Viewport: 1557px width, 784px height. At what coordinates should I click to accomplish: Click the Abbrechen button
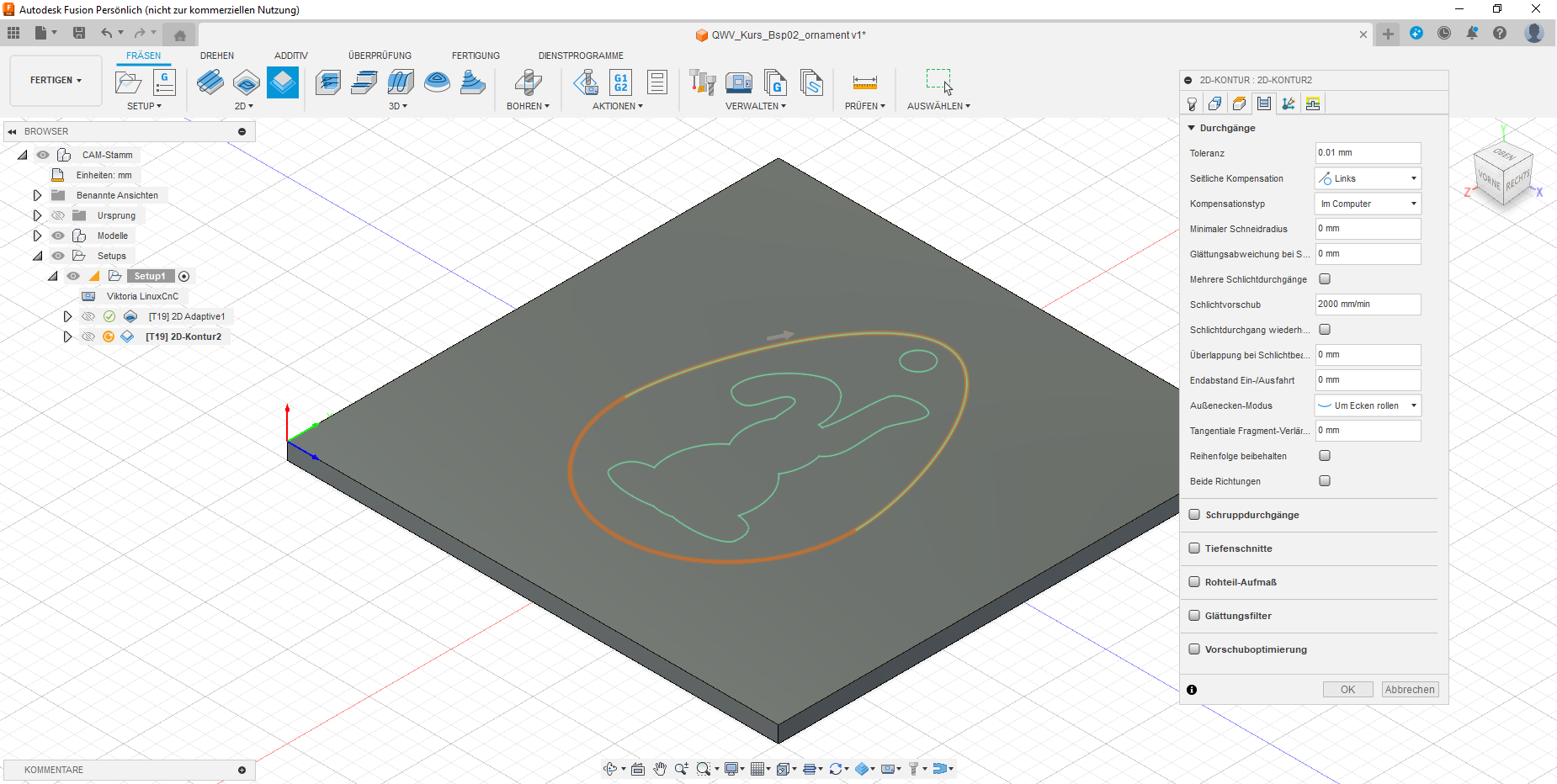click(1410, 690)
